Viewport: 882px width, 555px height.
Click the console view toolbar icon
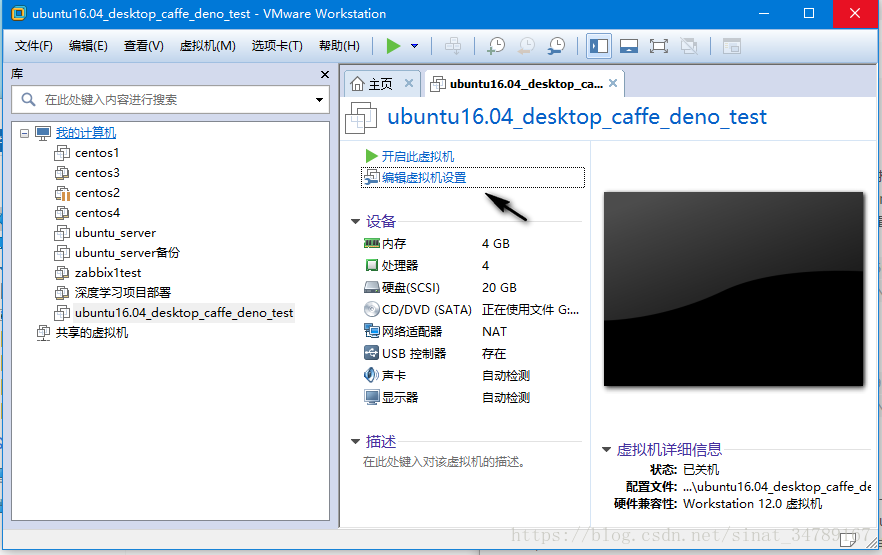coord(732,46)
